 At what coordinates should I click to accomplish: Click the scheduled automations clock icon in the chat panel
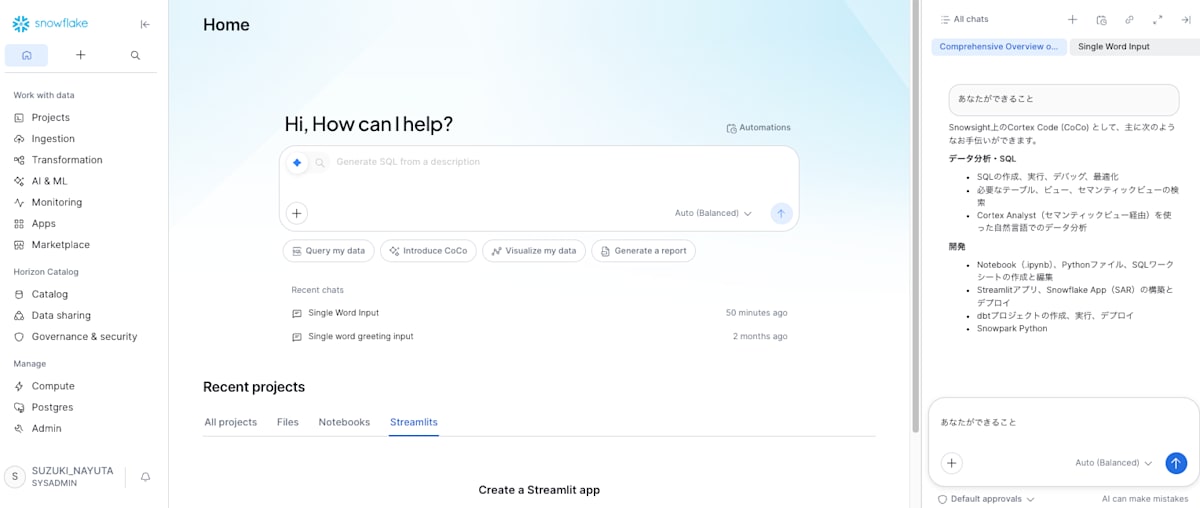[x=1101, y=19]
